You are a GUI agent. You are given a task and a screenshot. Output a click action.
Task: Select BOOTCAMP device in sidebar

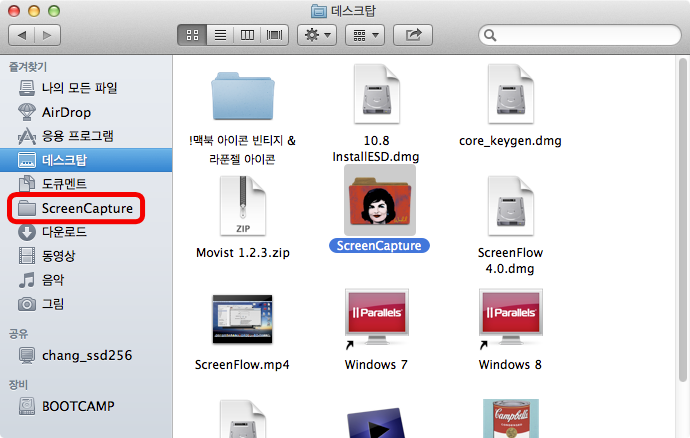86,406
